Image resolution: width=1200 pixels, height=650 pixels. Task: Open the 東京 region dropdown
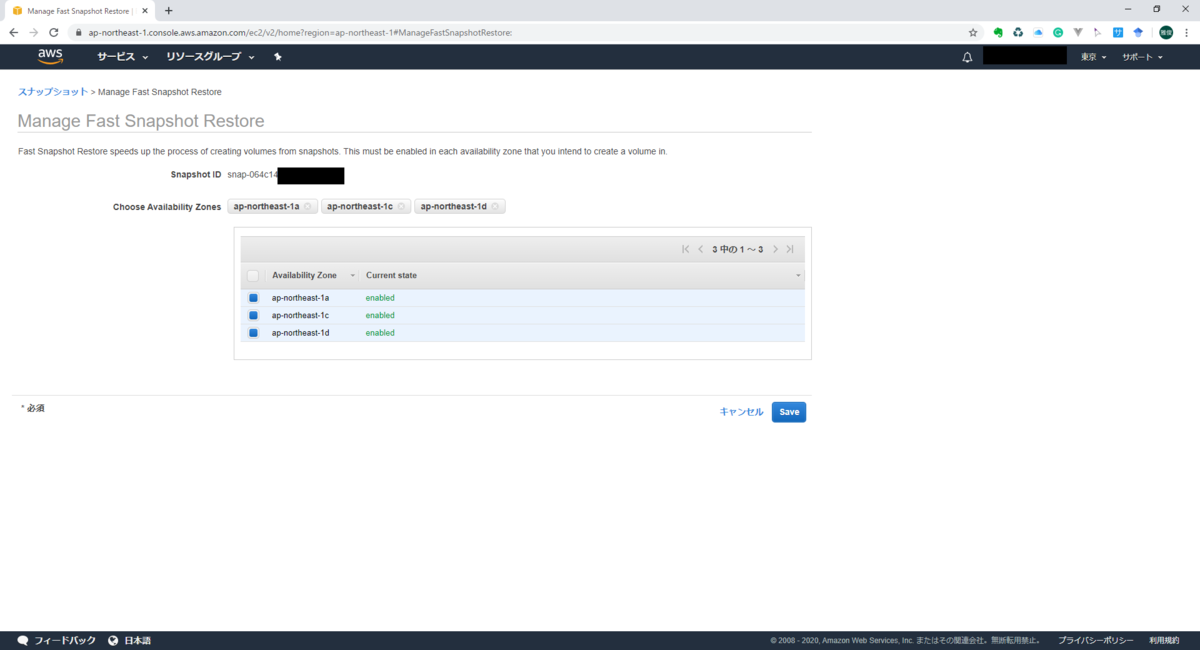(1093, 57)
